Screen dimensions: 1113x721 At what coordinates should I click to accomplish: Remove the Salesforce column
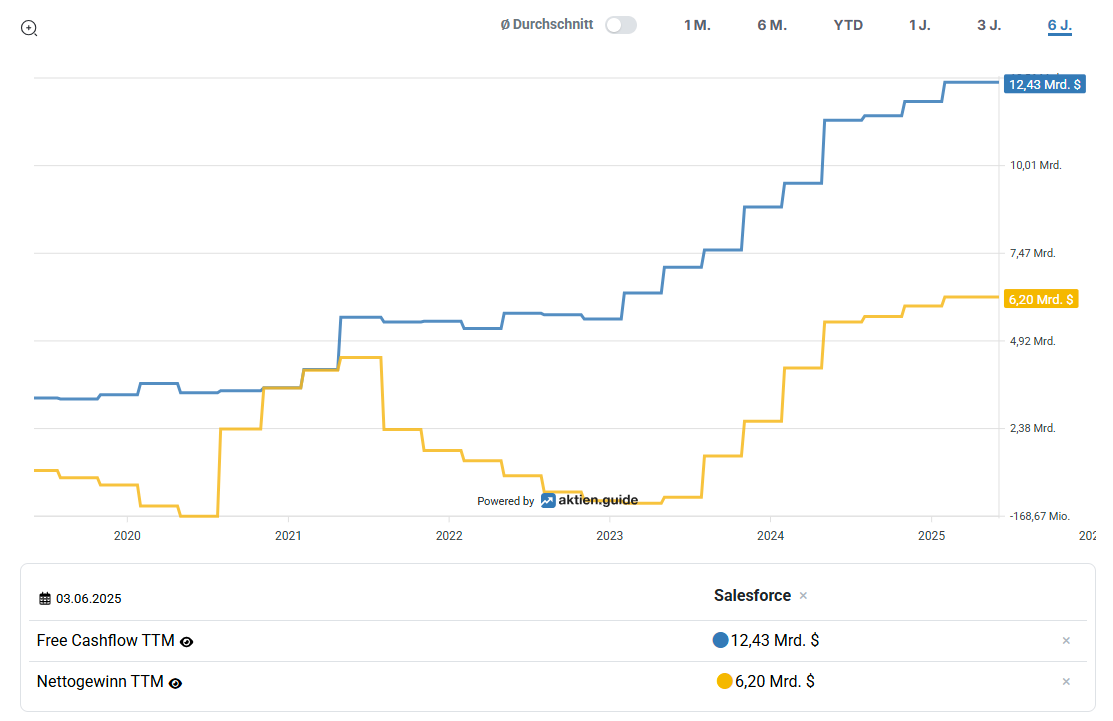[x=804, y=595]
